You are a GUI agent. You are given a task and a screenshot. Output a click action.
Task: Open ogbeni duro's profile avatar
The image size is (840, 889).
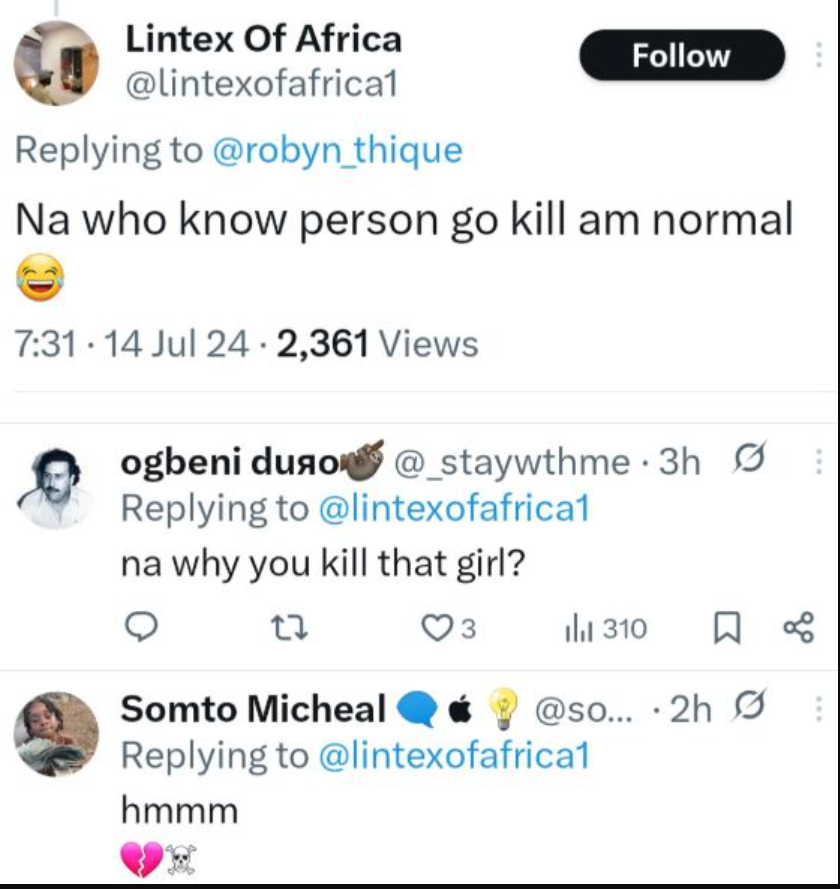point(56,487)
